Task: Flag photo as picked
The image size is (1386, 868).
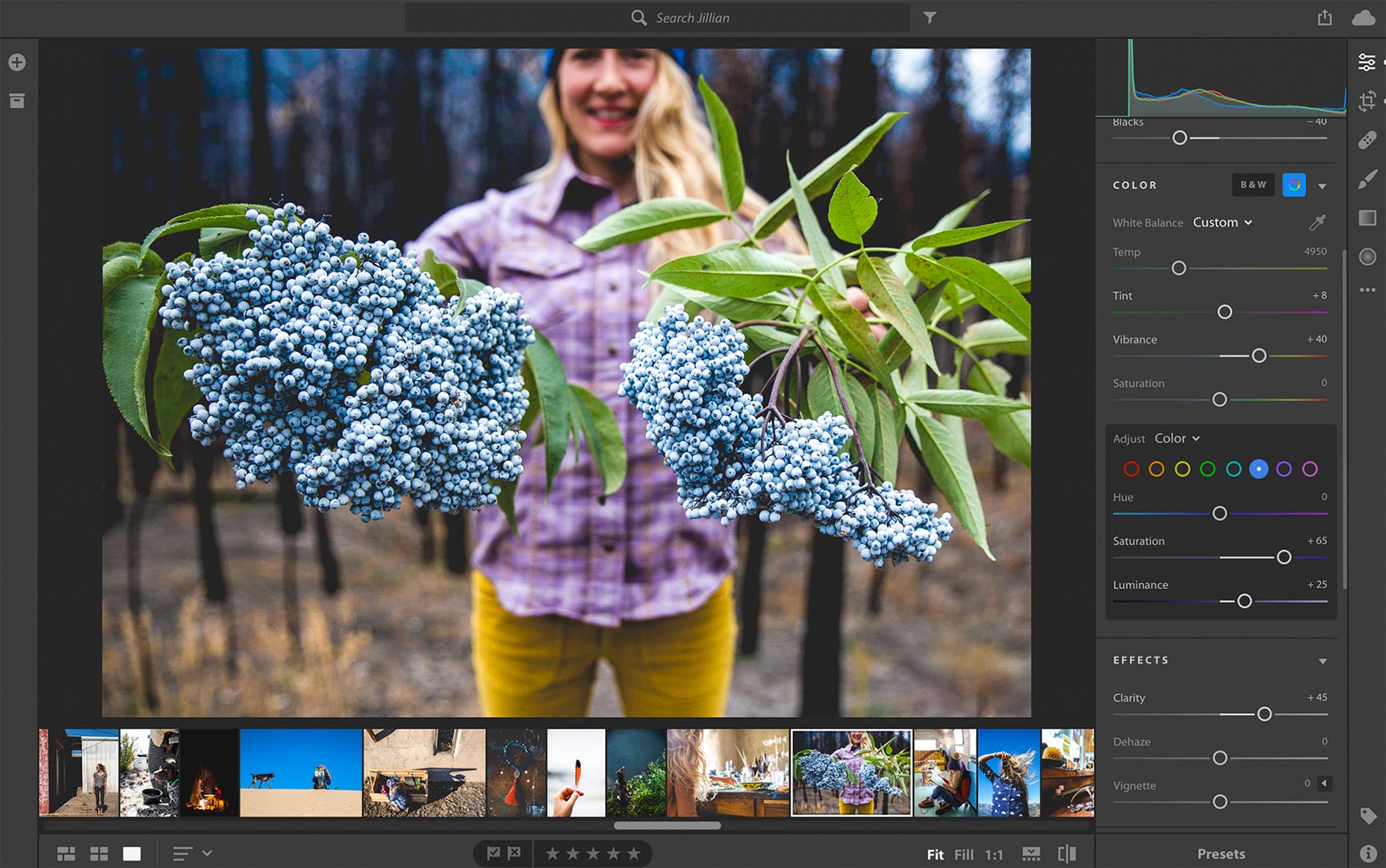Action: [x=494, y=853]
